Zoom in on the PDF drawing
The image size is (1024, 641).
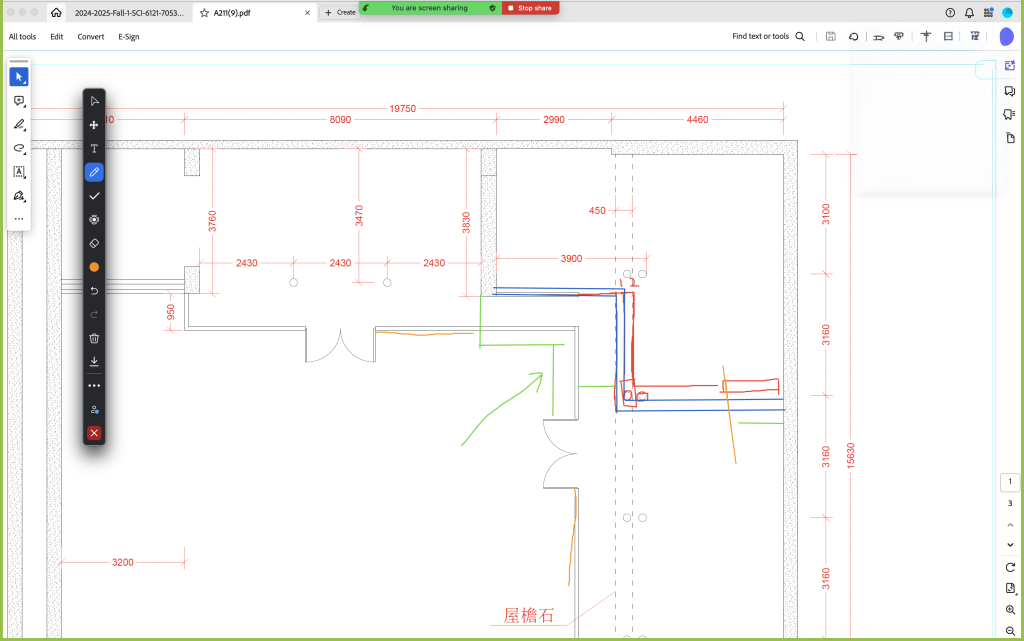click(1010, 609)
